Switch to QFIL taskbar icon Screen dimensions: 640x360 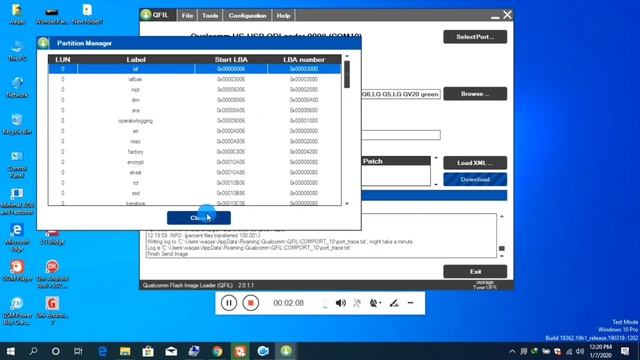click(286, 351)
